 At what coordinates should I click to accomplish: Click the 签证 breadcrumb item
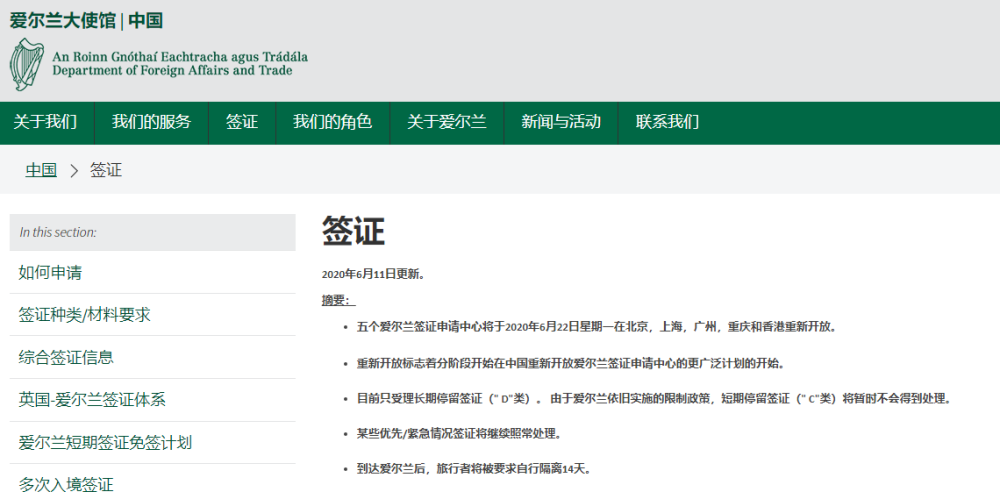point(106,170)
